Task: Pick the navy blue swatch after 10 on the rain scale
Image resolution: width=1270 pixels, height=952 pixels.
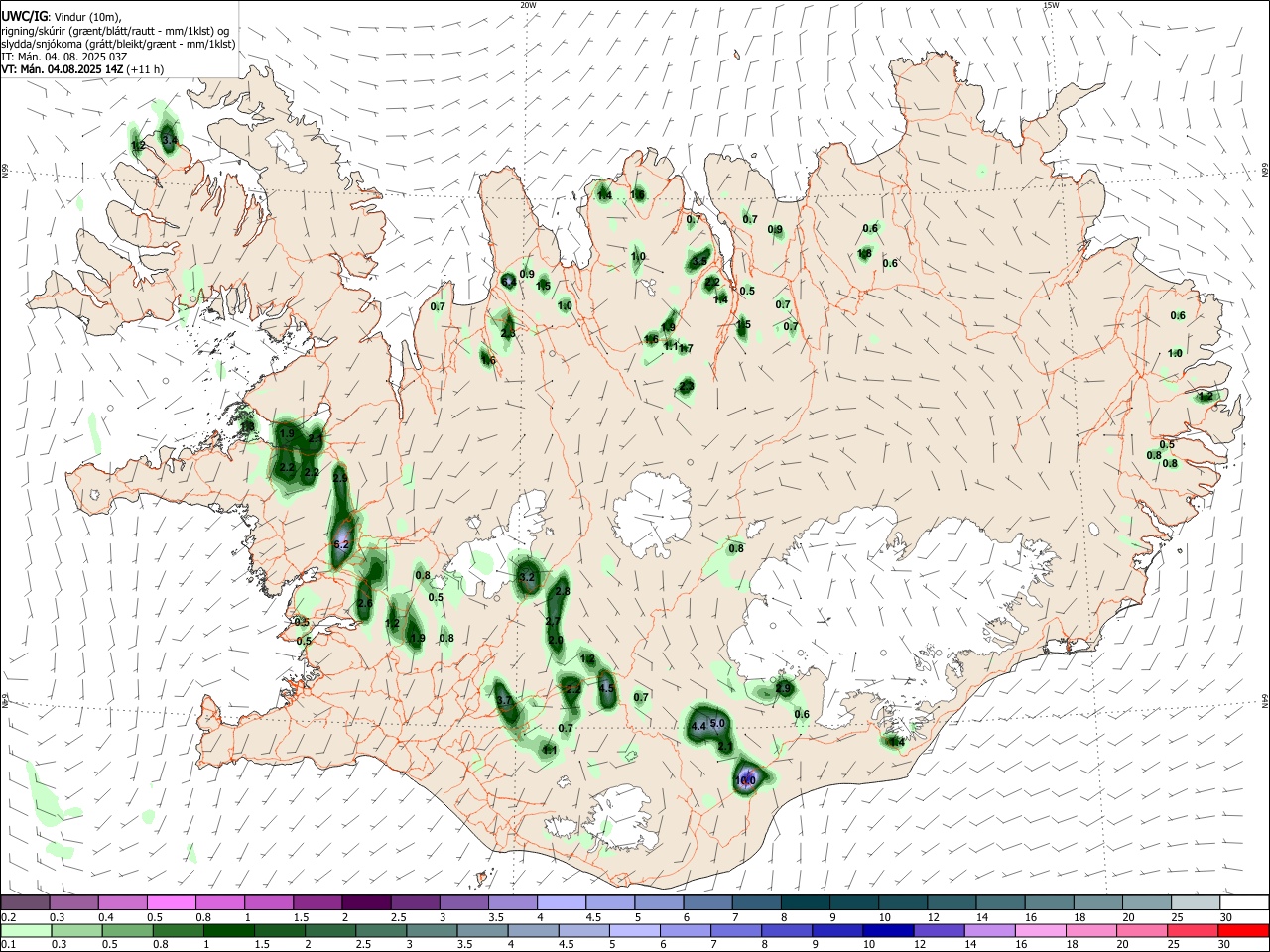Action: pyautogui.click(x=888, y=931)
